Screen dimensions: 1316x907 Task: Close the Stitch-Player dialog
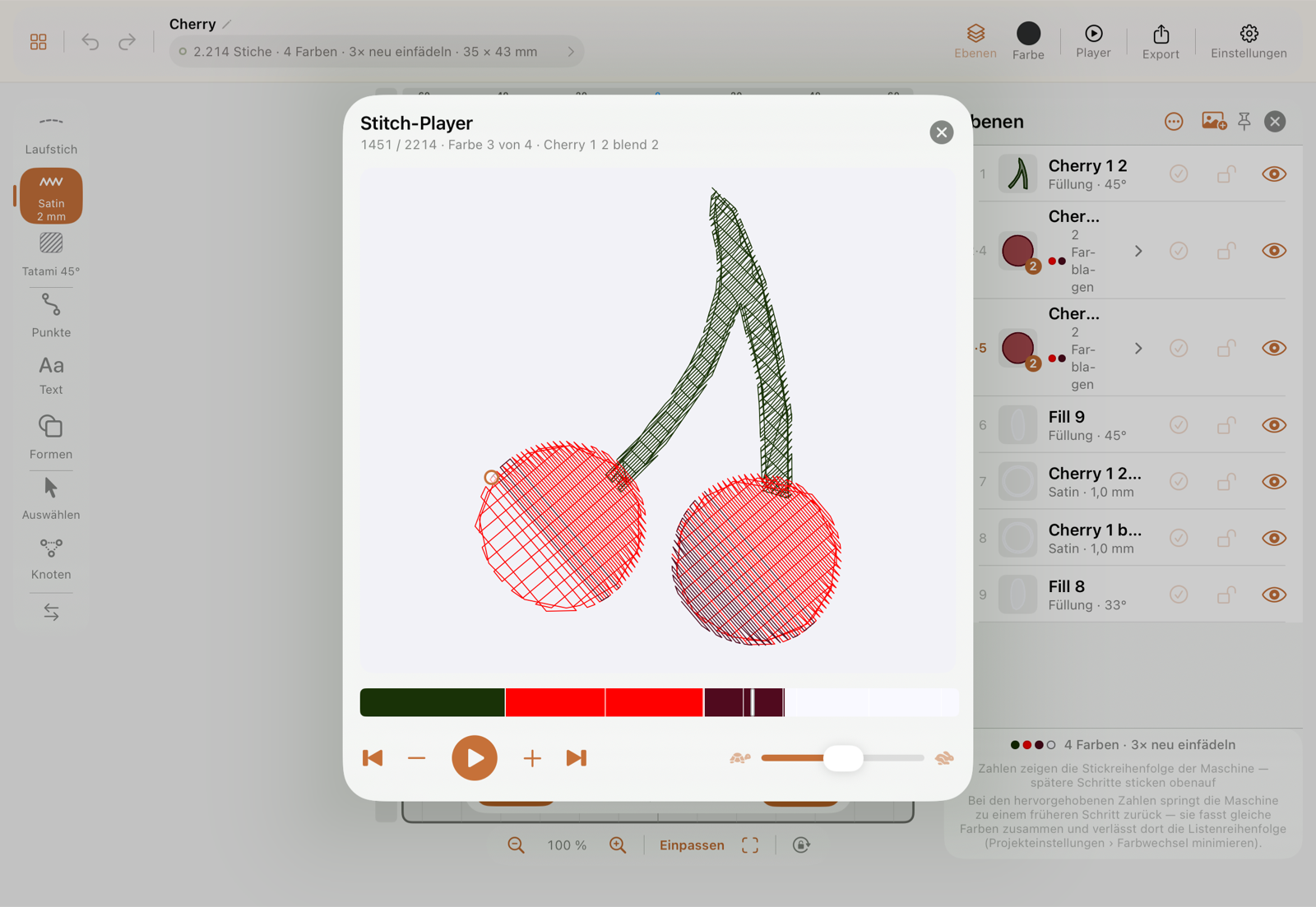pyautogui.click(x=942, y=132)
